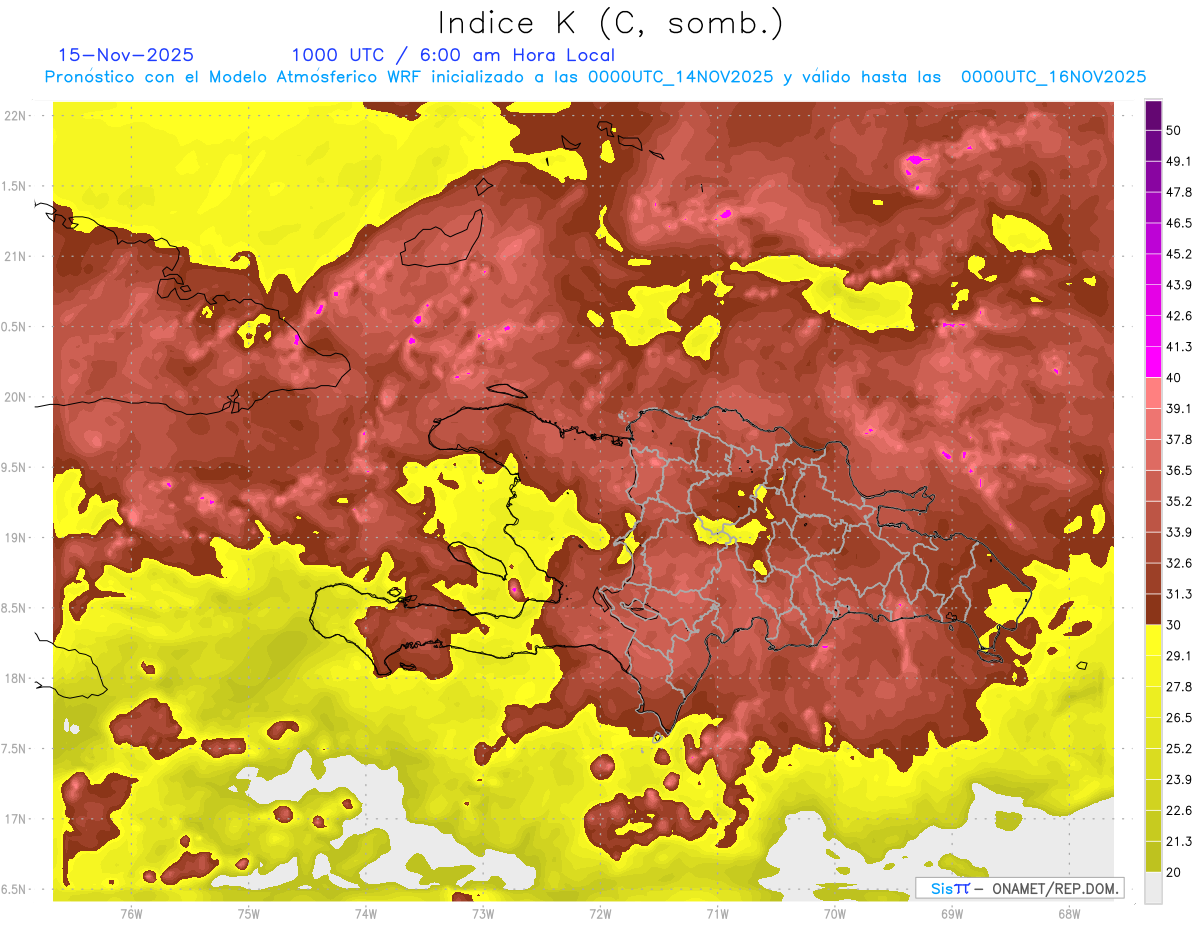Pick the bright yellow swatch between 29.1 and 30
Viewport: 1200px width, 927px height.
[x=1153, y=640]
